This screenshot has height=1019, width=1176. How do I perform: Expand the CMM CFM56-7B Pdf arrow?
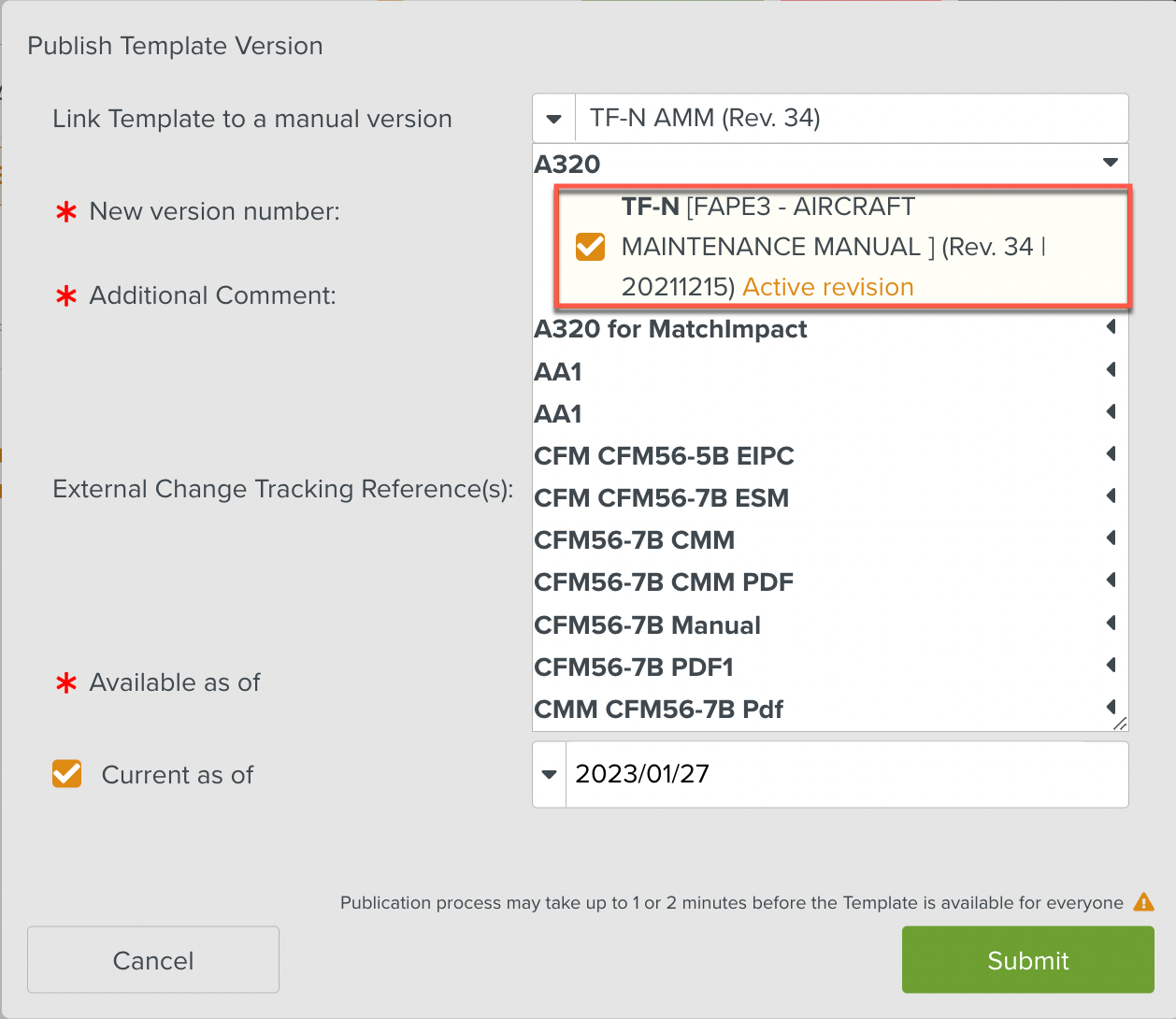pyautogui.click(x=1111, y=708)
